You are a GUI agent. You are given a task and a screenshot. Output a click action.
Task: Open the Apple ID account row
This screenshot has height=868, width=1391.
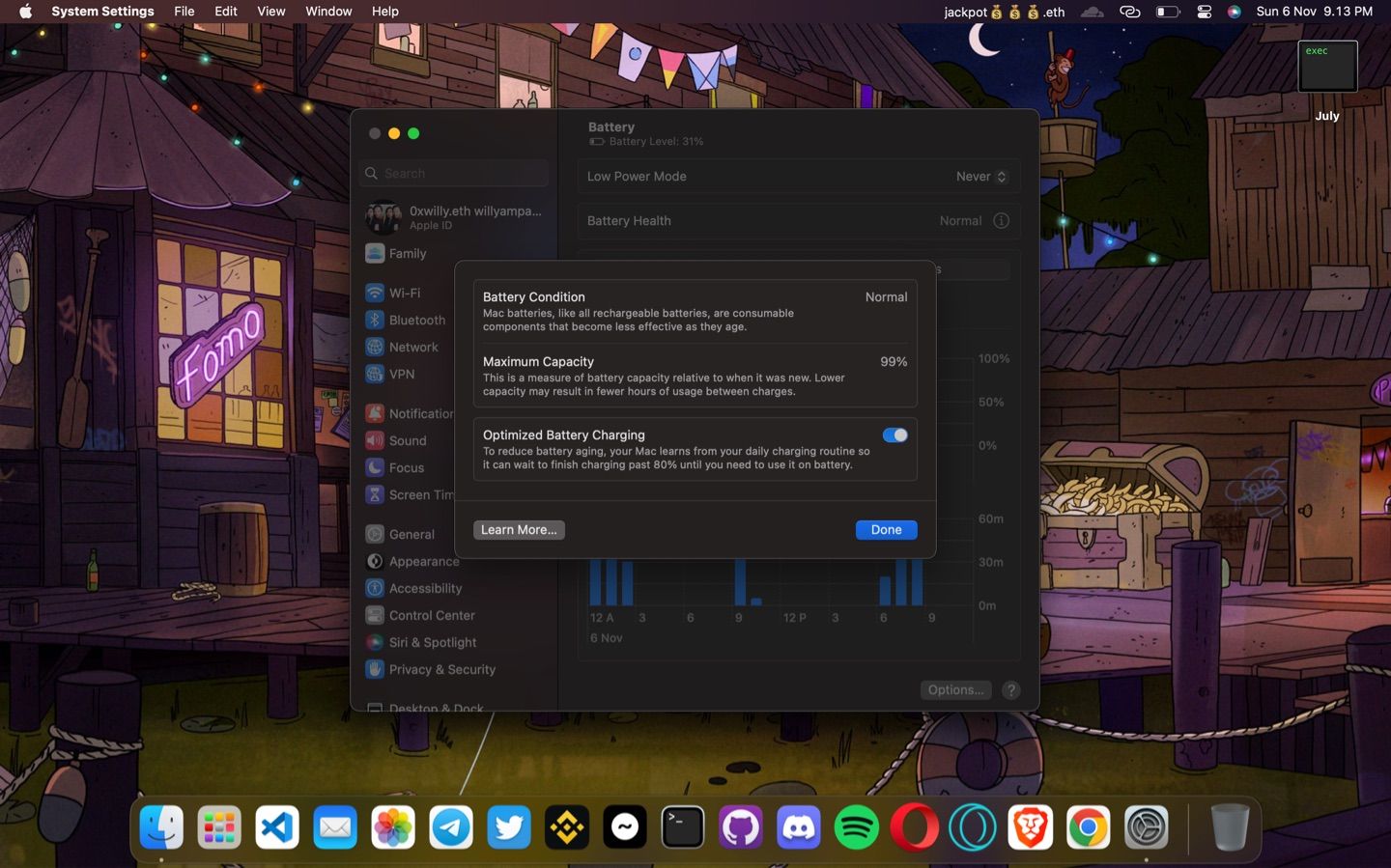pos(454,217)
